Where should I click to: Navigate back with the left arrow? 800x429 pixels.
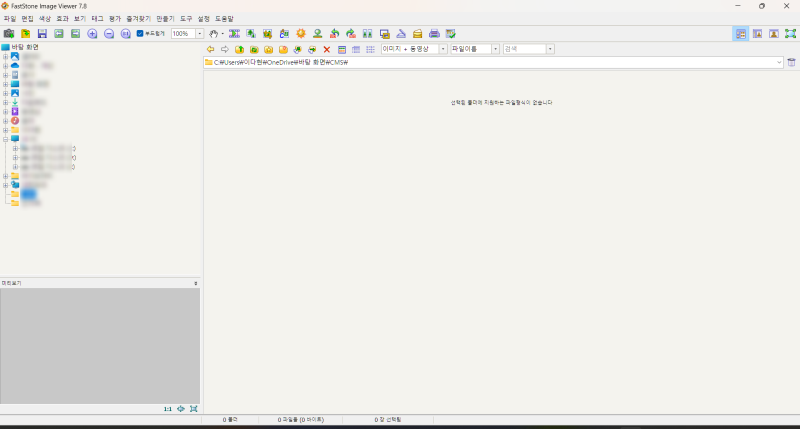pos(210,49)
